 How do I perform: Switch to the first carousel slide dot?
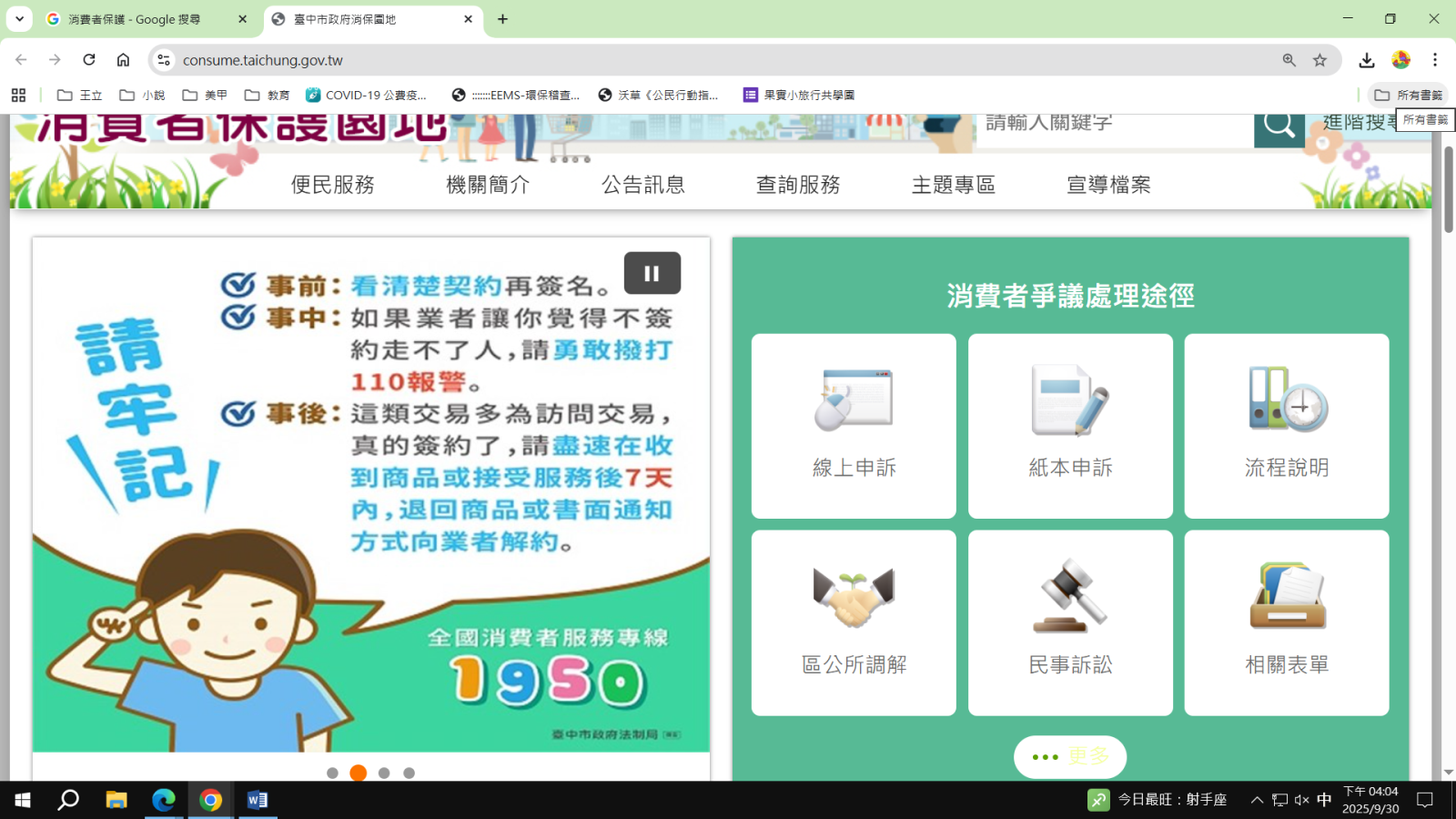(332, 773)
